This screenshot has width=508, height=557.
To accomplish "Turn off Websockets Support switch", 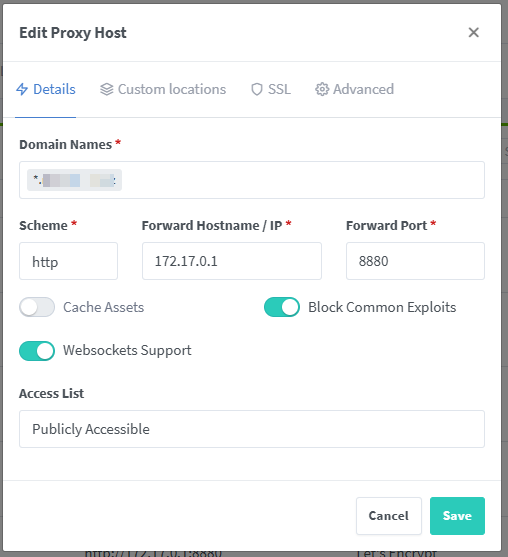I will coord(37,351).
